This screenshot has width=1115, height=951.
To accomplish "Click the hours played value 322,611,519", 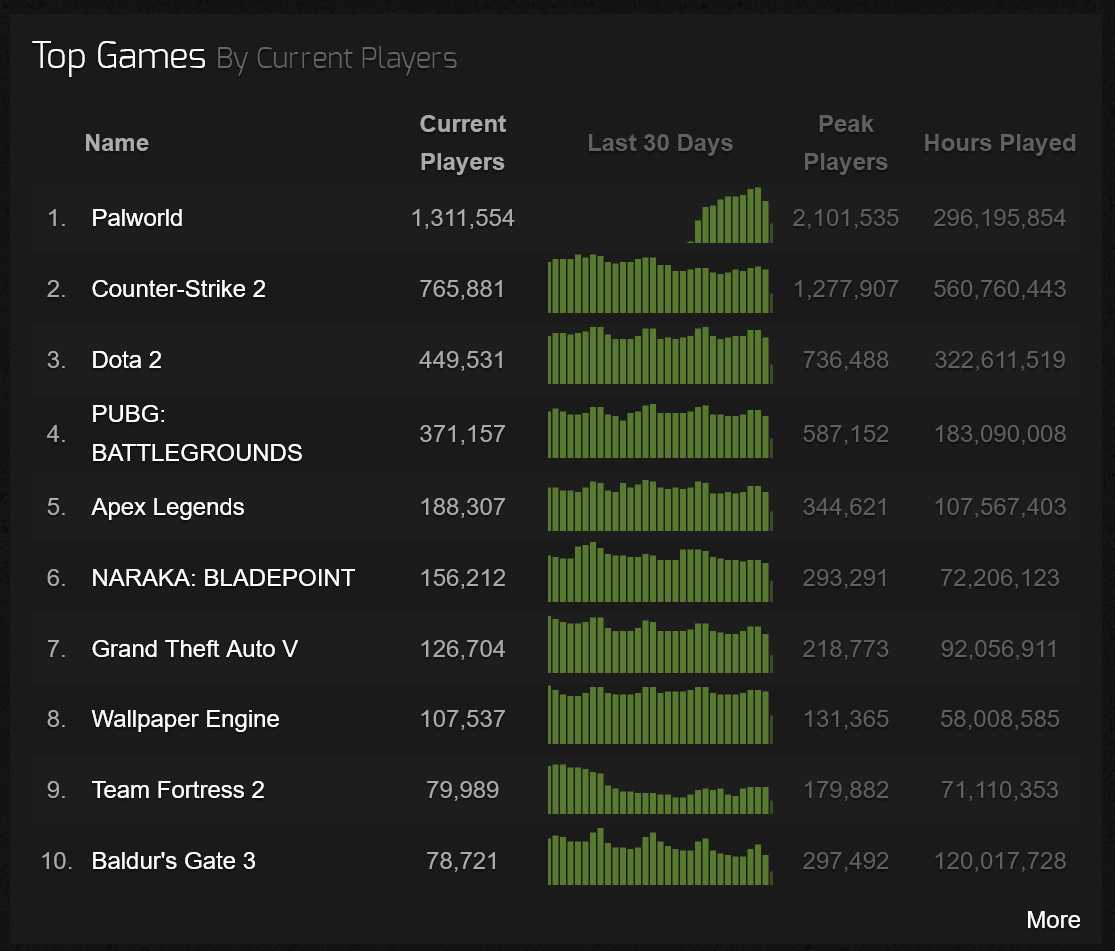I will (x=1000, y=360).
